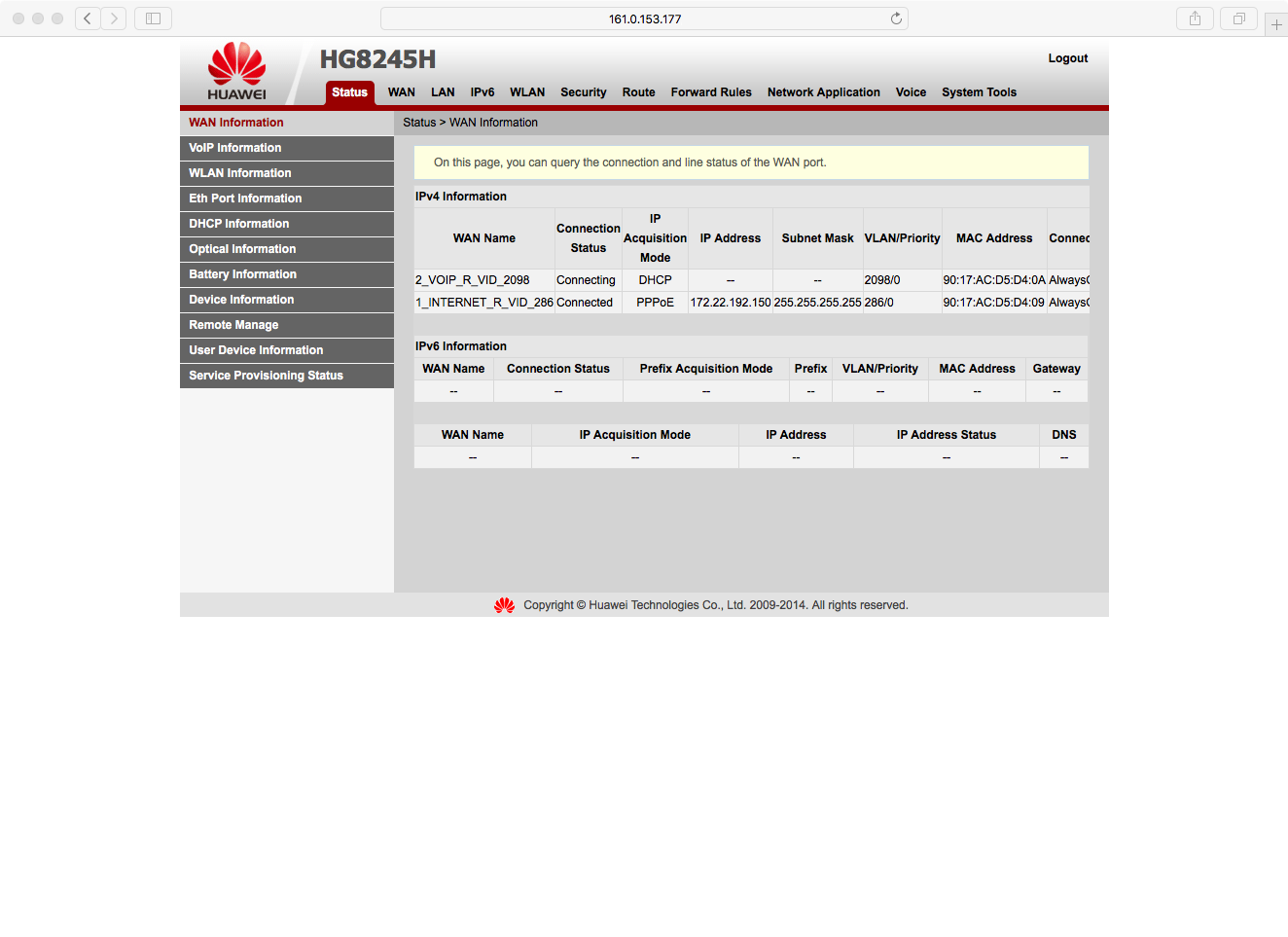Open the Safari share icon

[x=1195, y=18]
